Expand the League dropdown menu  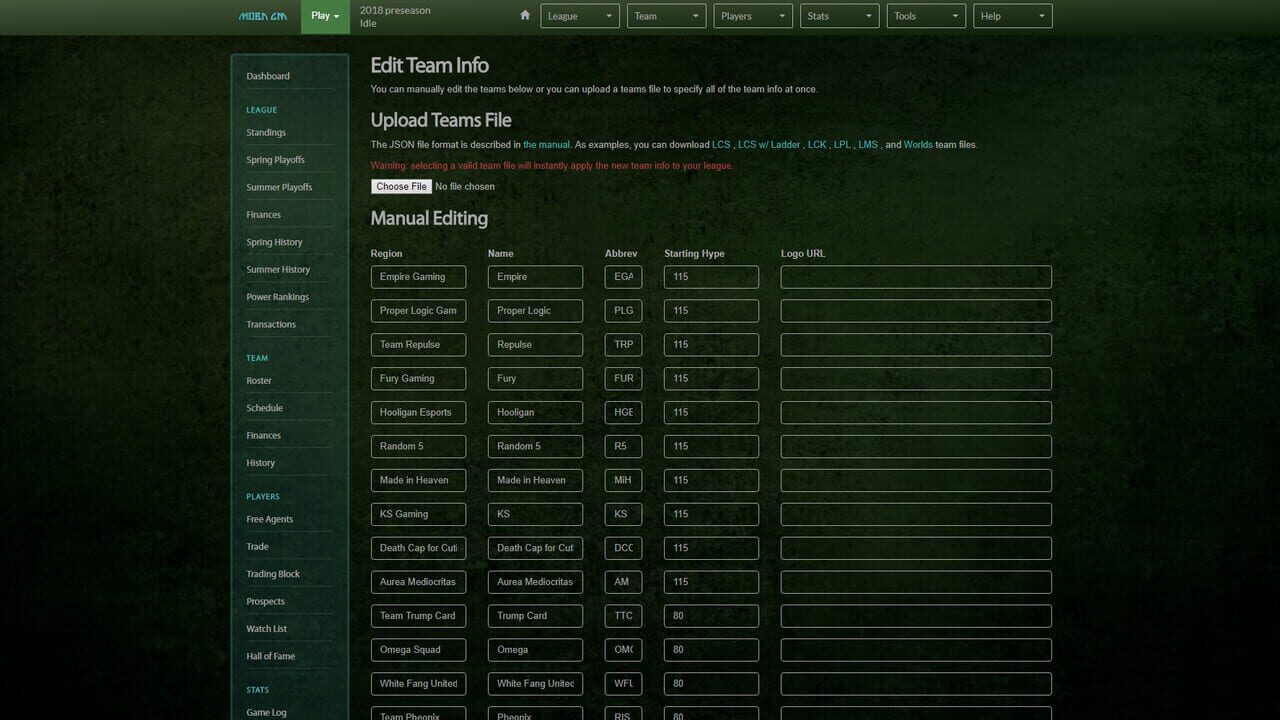point(580,16)
